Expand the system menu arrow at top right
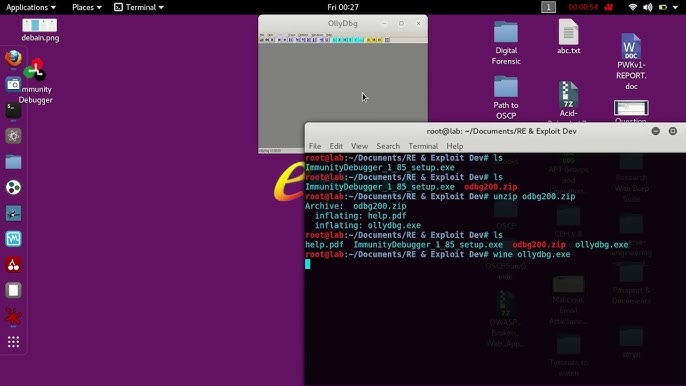 675,7
